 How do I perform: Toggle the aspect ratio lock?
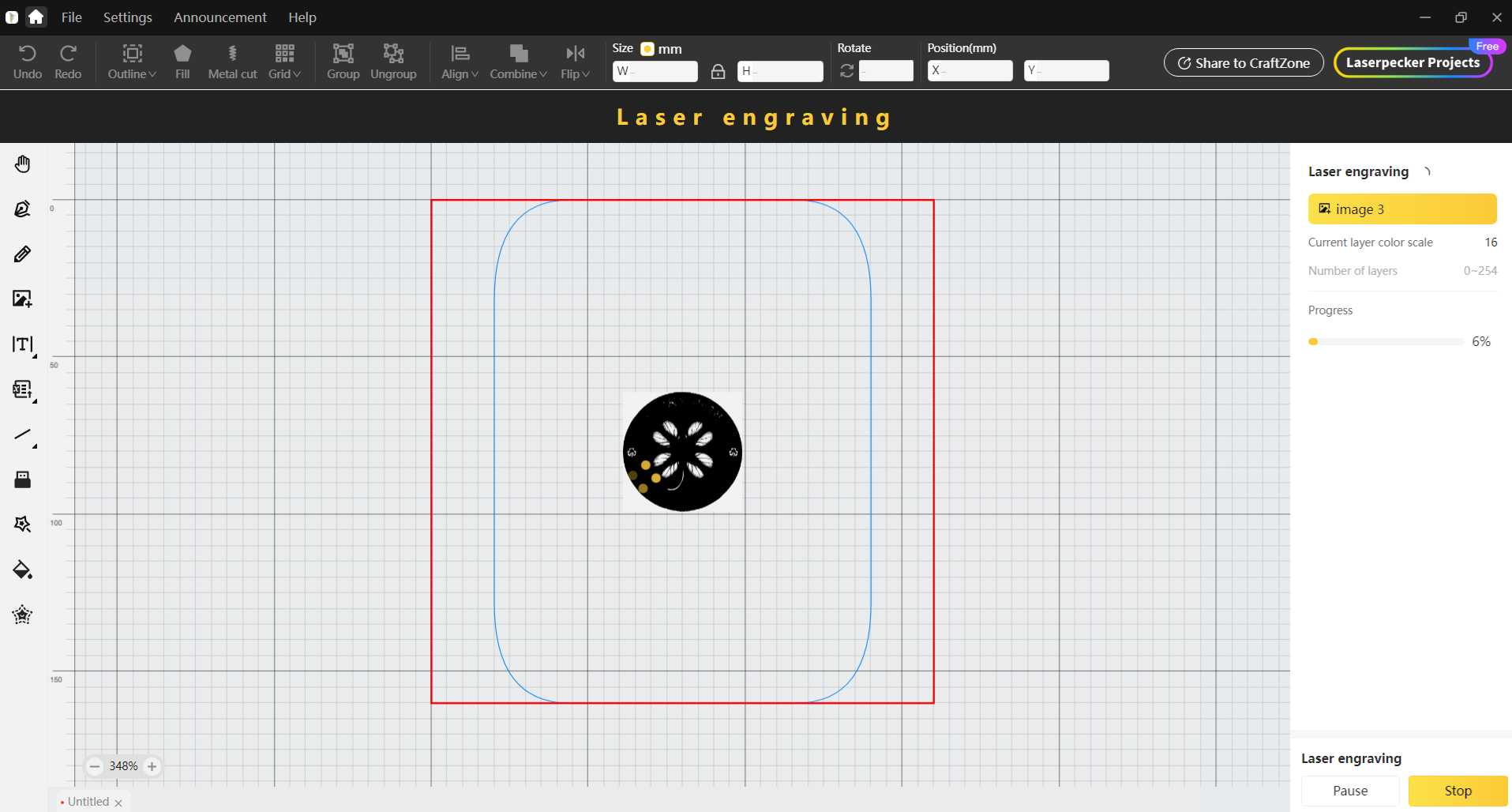coord(718,71)
